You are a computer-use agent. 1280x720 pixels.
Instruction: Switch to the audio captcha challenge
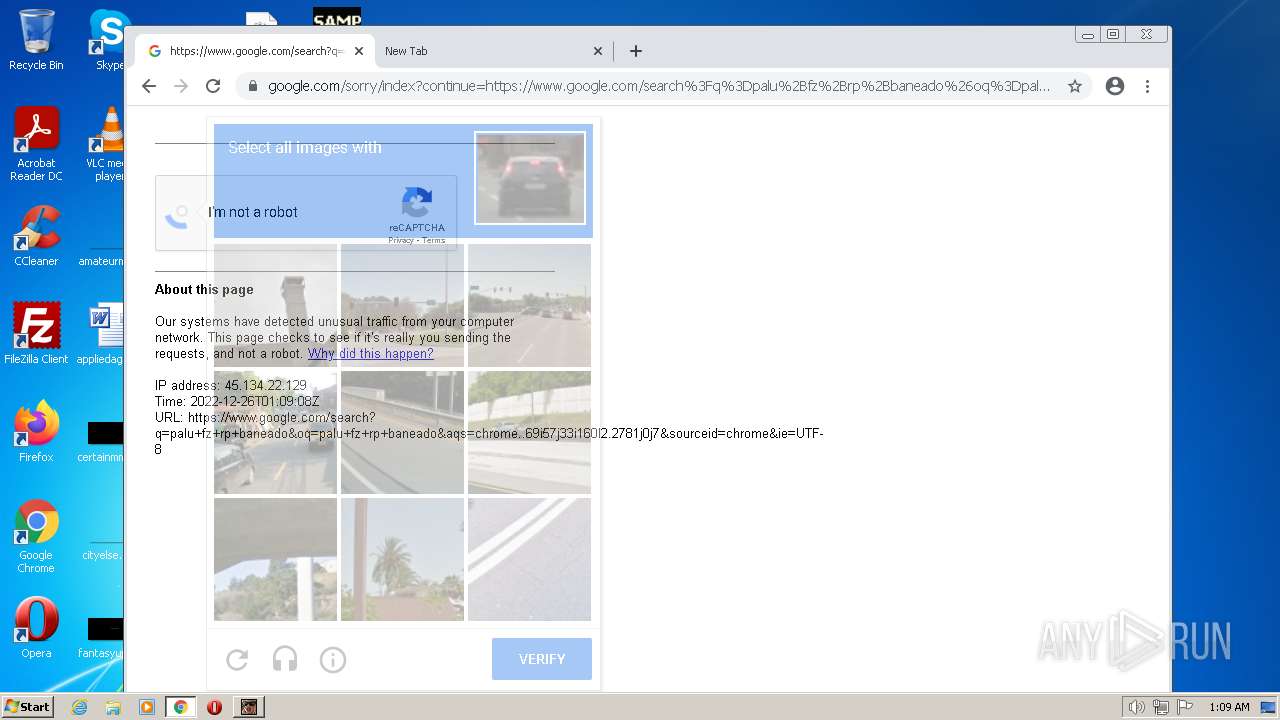(285, 659)
